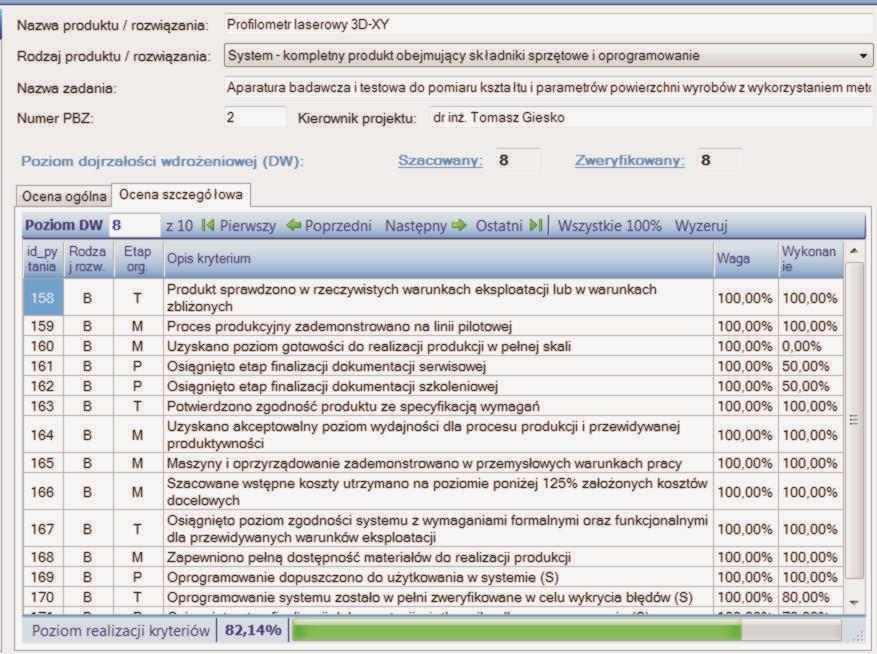Viewport: 877px width, 654px height.
Task: Click the 164 id cell
Action: pyautogui.click(x=43, y=435)
